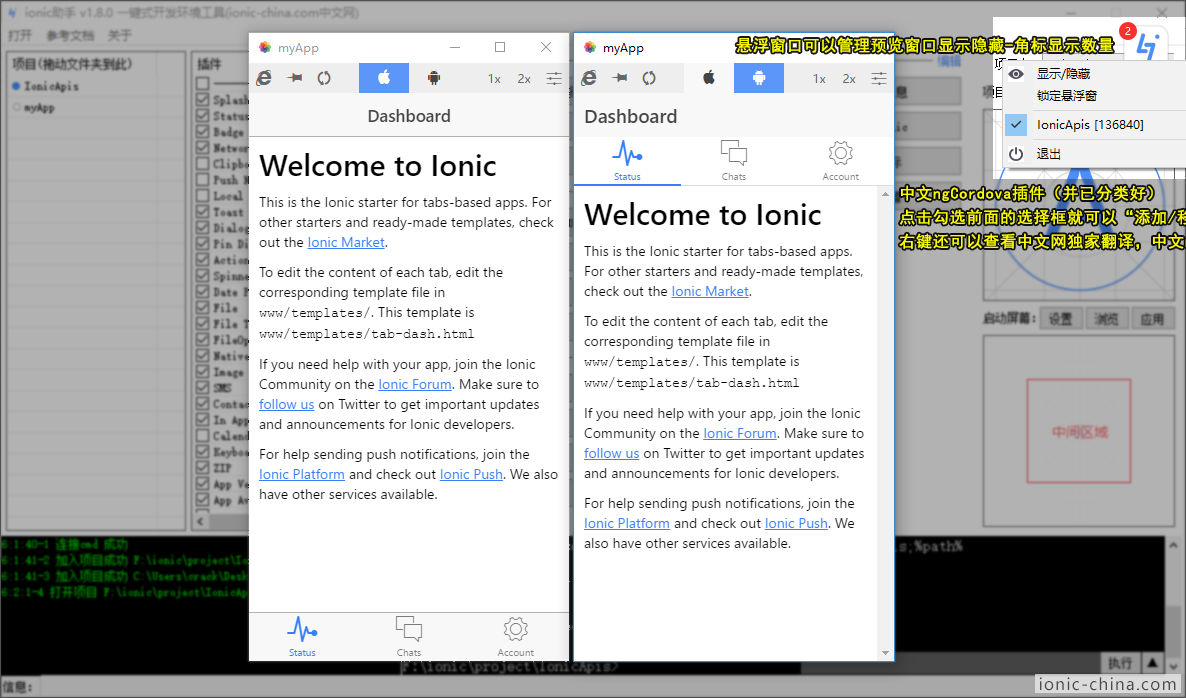Open Account tab in right Android preview

pyautogui.click(x=840, y=161)
